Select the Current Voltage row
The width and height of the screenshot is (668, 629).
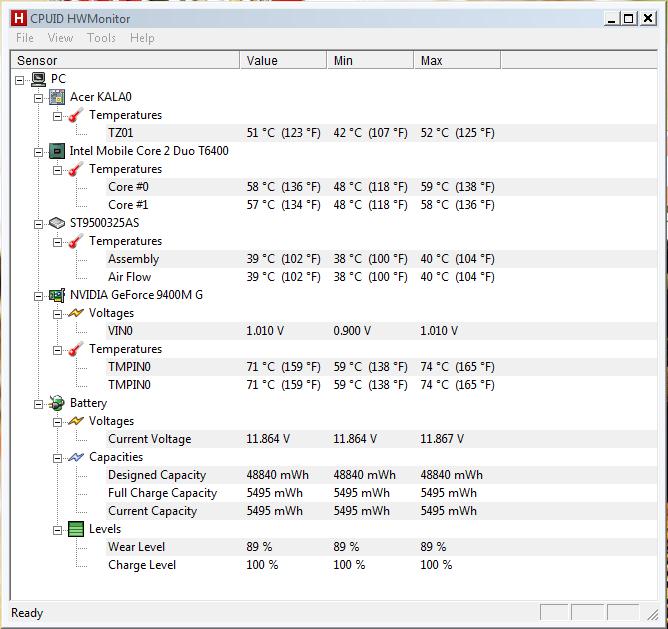point(381,439)
